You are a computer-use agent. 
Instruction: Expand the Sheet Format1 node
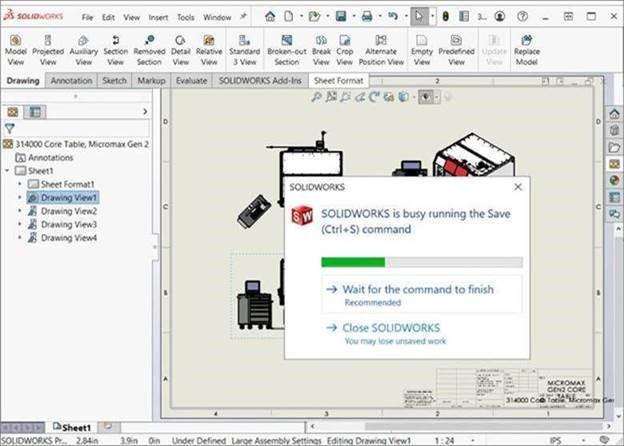coord(20,184)
